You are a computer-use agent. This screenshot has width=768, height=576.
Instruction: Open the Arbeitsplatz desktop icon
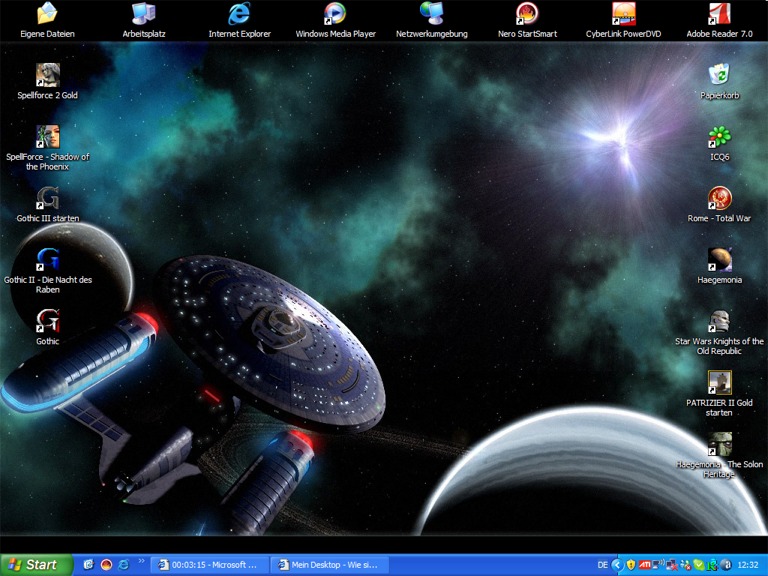tap(143, 14)
